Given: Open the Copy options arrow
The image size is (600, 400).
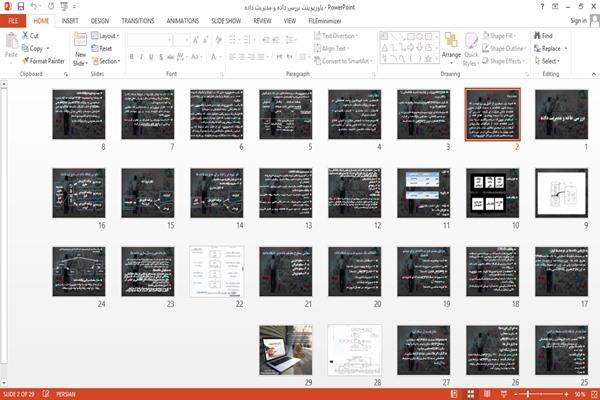Looking at the screenshot, I should [48, 48].
